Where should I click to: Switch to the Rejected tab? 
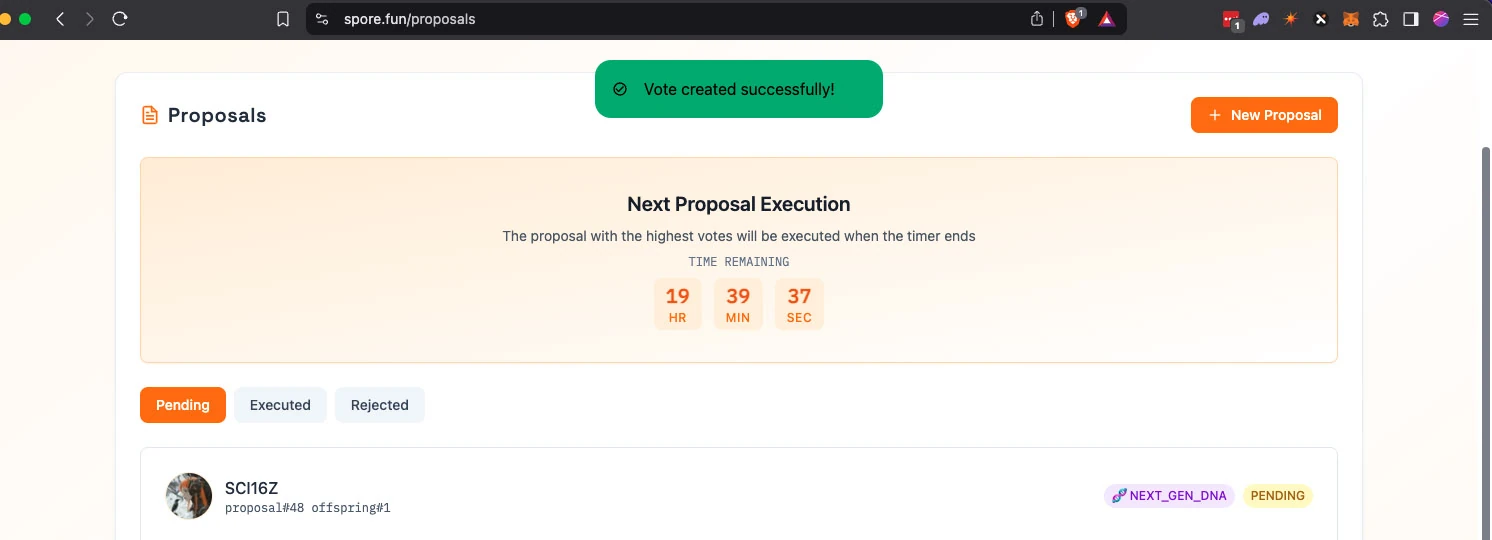tap(379, 405)
